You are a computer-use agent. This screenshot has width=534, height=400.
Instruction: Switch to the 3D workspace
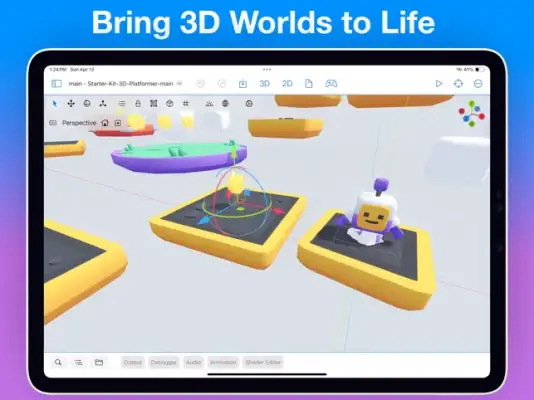point(265,83)
